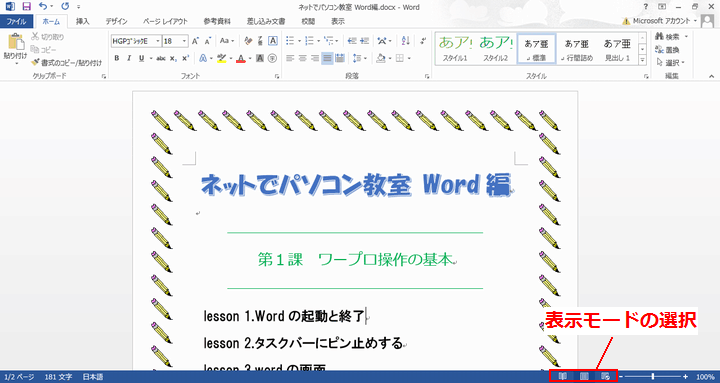Open Word help with question mark icon
This screenshot has width=720, height=383.
coord(646,6)
